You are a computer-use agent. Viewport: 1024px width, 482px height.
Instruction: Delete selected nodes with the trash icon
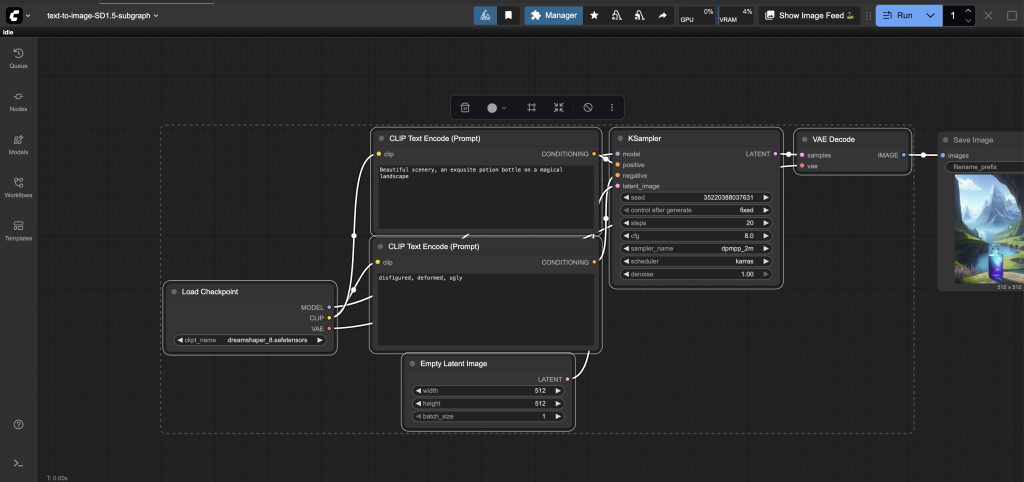(465, 108)
